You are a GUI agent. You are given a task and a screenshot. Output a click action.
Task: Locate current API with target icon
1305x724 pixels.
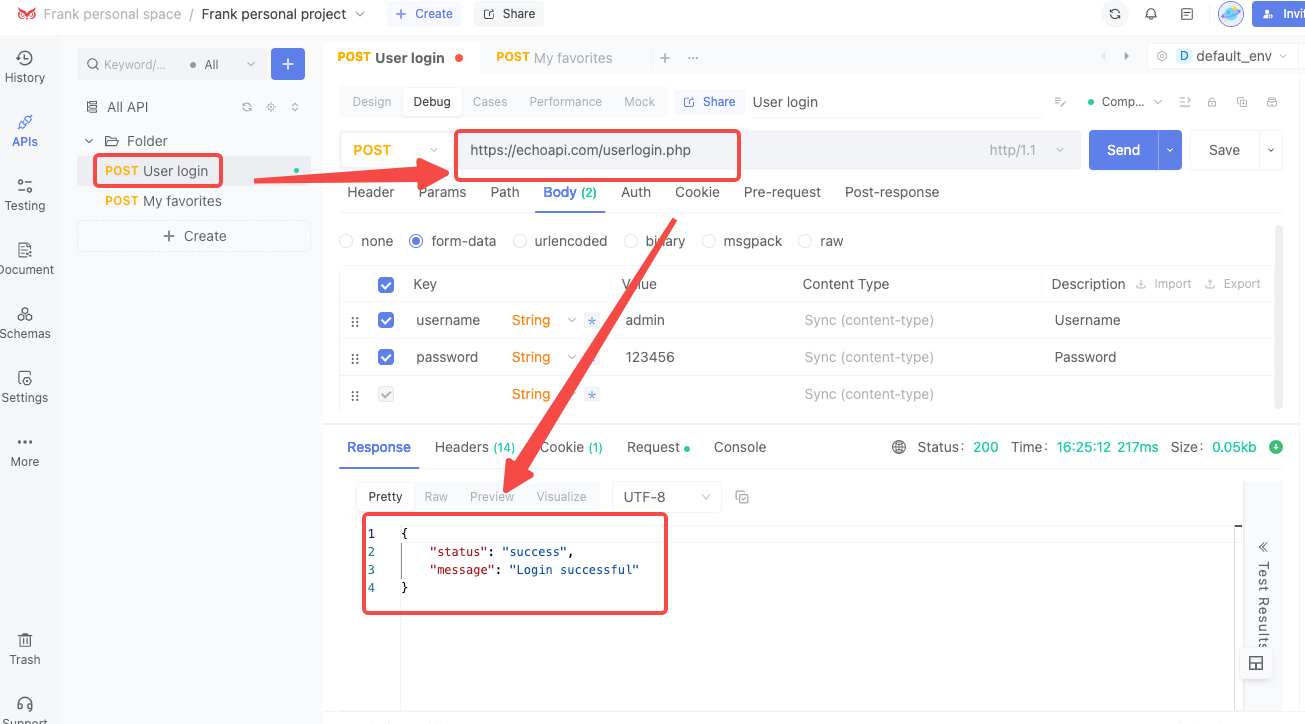pos(271,107)
